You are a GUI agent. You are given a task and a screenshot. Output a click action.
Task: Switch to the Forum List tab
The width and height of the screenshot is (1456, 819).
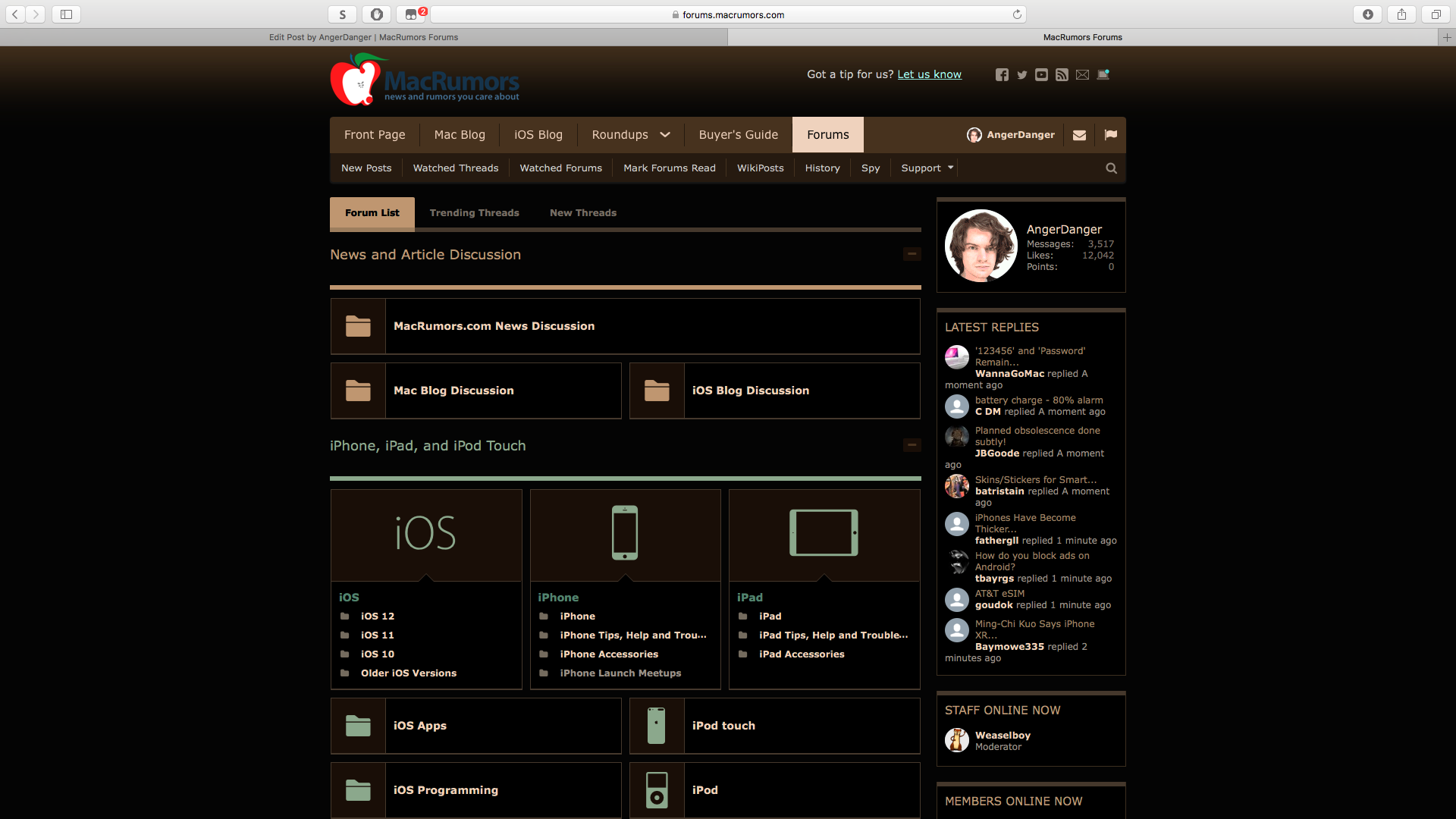point(372,213)
